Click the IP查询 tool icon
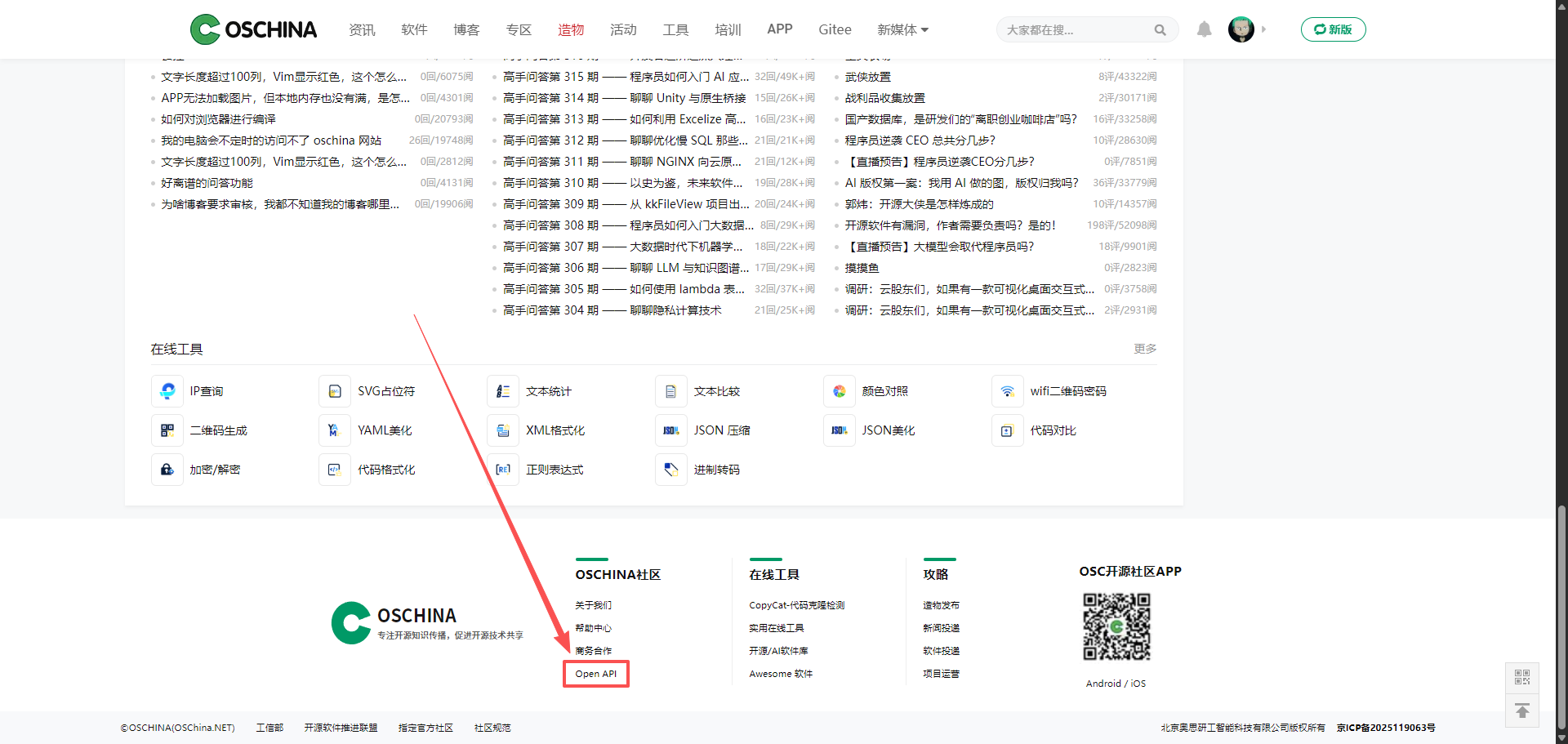The height and width of the screenshot is (744, 1568). pyautogui.click(x=167, y=391)
